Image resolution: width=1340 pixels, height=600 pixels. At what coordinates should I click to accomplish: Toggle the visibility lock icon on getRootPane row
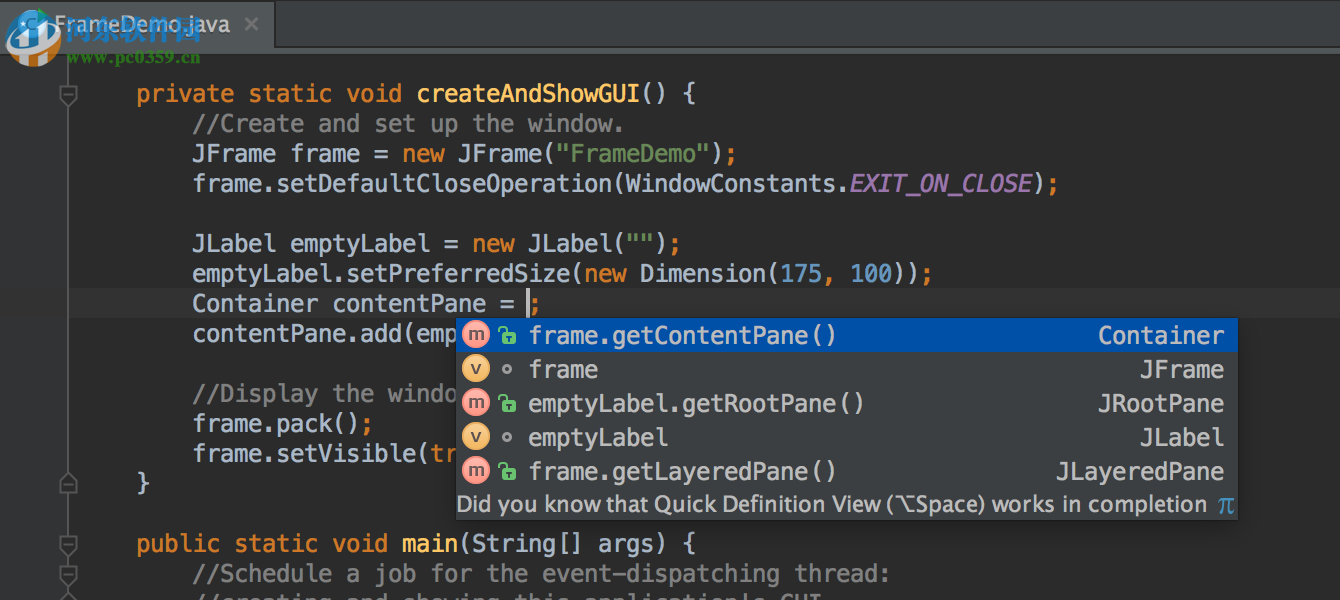508,402
